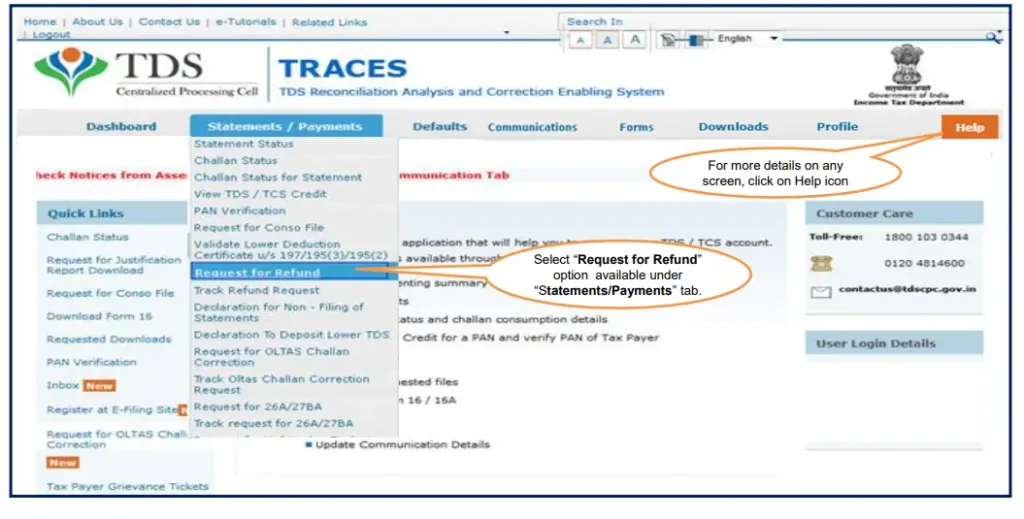
Task: Click the e-Tutorials link
Action: (x=246, y=22)
